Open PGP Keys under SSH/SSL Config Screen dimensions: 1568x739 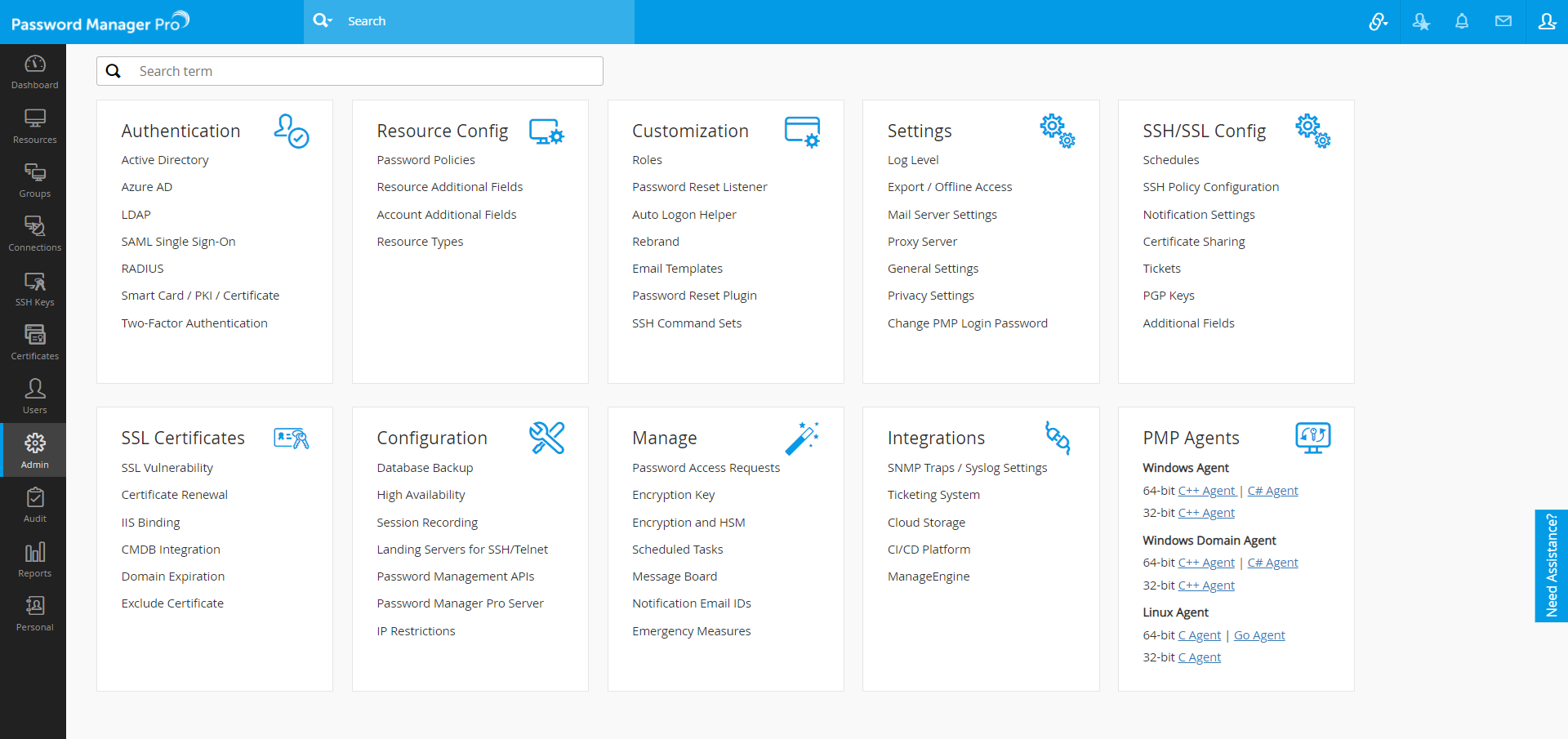click(x=1169, y=296)
